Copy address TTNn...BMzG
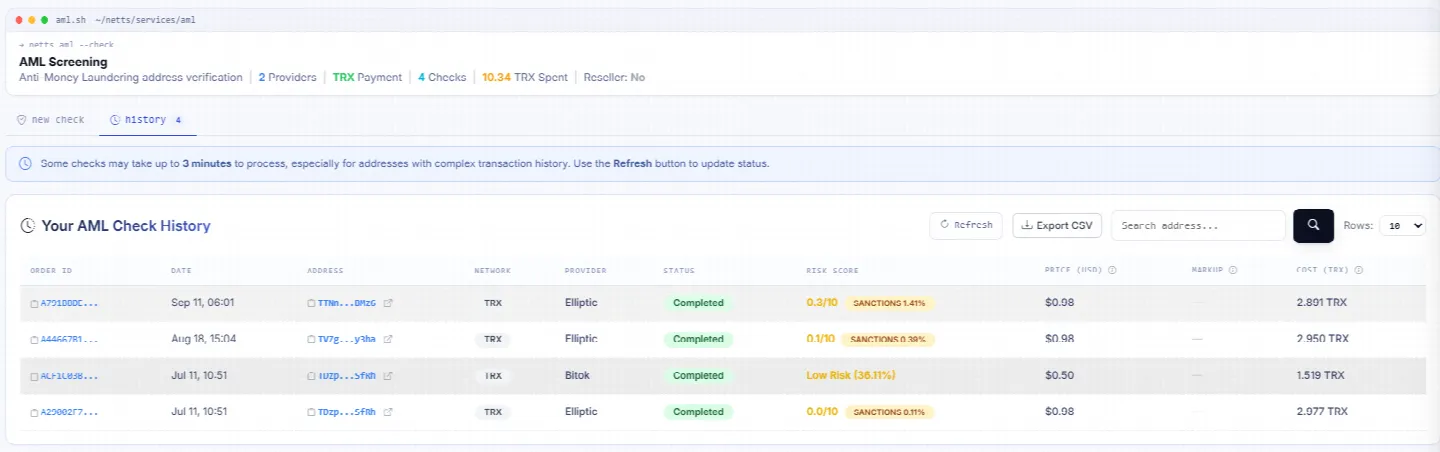This screenshot has height=452, width=1440. click(311, 303)
